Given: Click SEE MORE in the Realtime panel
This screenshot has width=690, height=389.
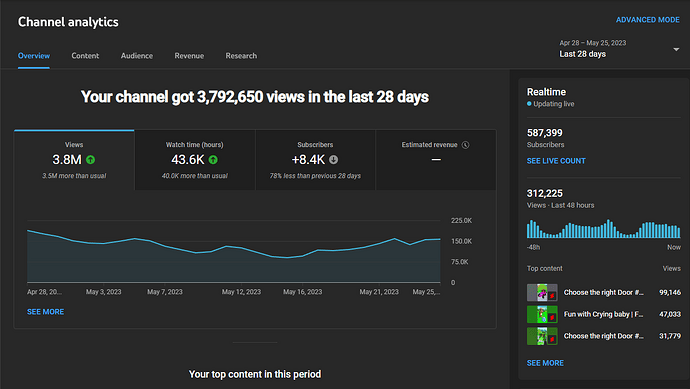Looking at the screenshot, I should point(545,363).
